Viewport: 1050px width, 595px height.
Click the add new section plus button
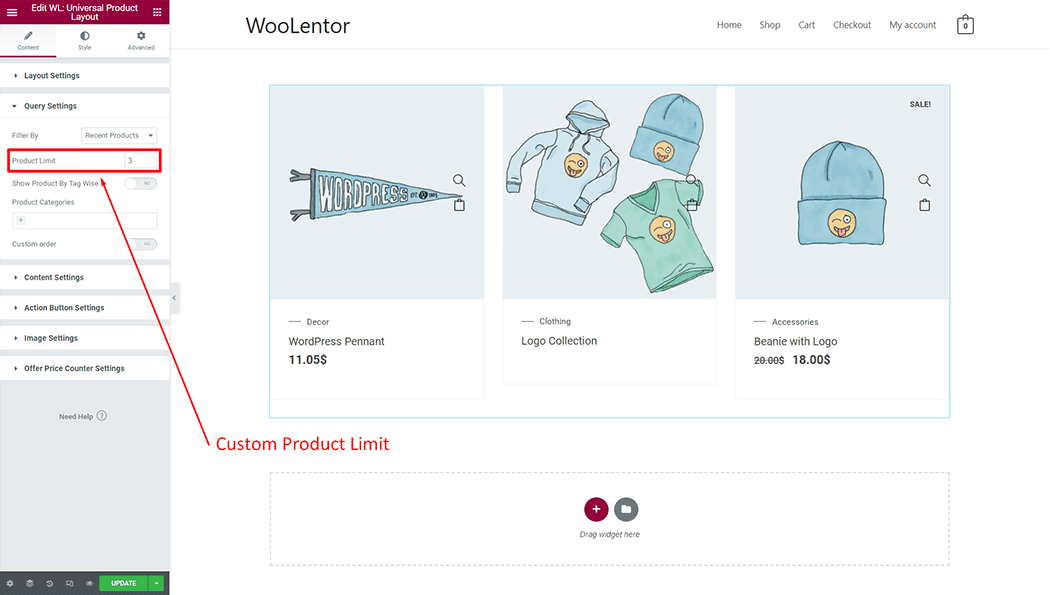click(x=596, y=509)
